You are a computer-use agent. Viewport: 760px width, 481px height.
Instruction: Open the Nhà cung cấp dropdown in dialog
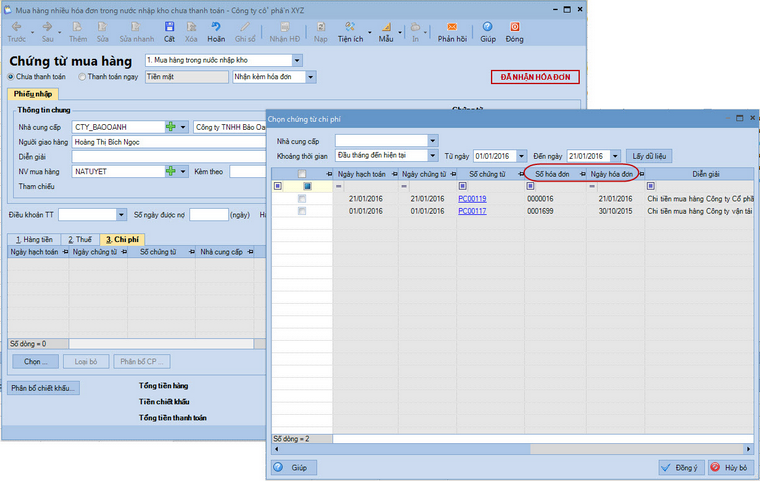click(432, 141)
